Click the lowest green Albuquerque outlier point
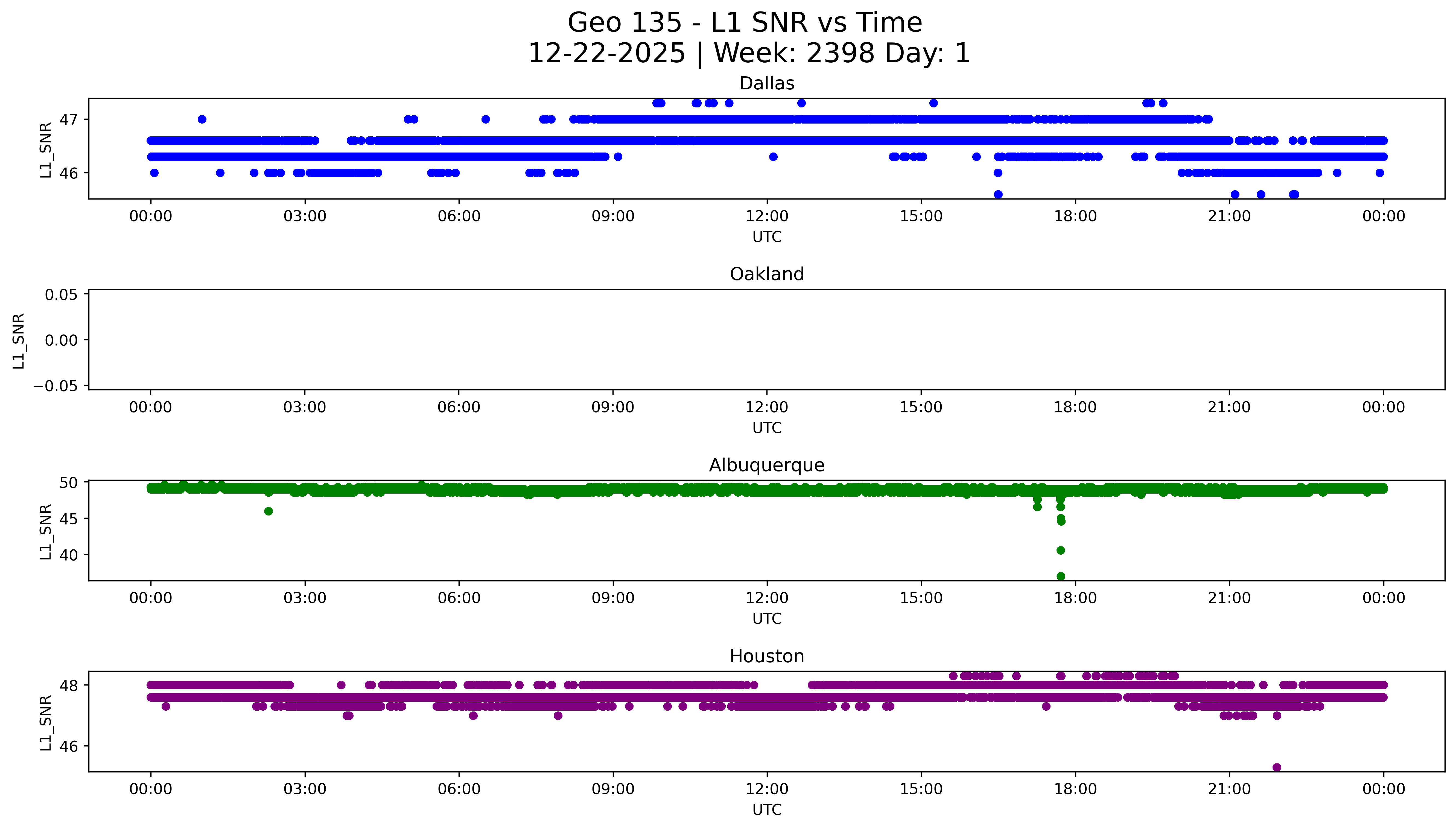Image resolution: width=1456 pixels, height=829 pixels. click(x=1061, y=576)
